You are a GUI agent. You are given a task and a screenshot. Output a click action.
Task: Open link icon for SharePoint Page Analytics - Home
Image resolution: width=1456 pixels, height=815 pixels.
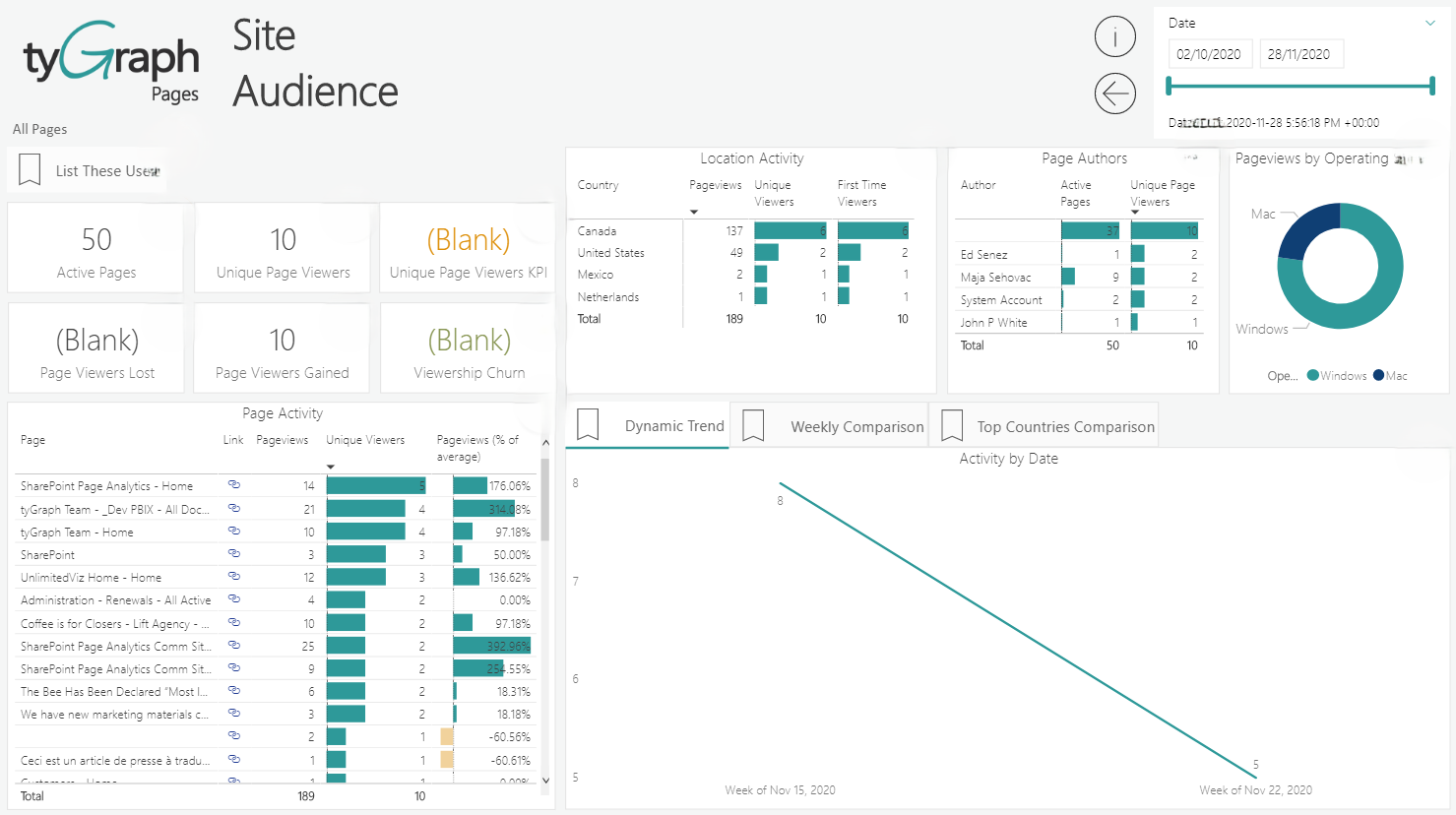[234, 484]
